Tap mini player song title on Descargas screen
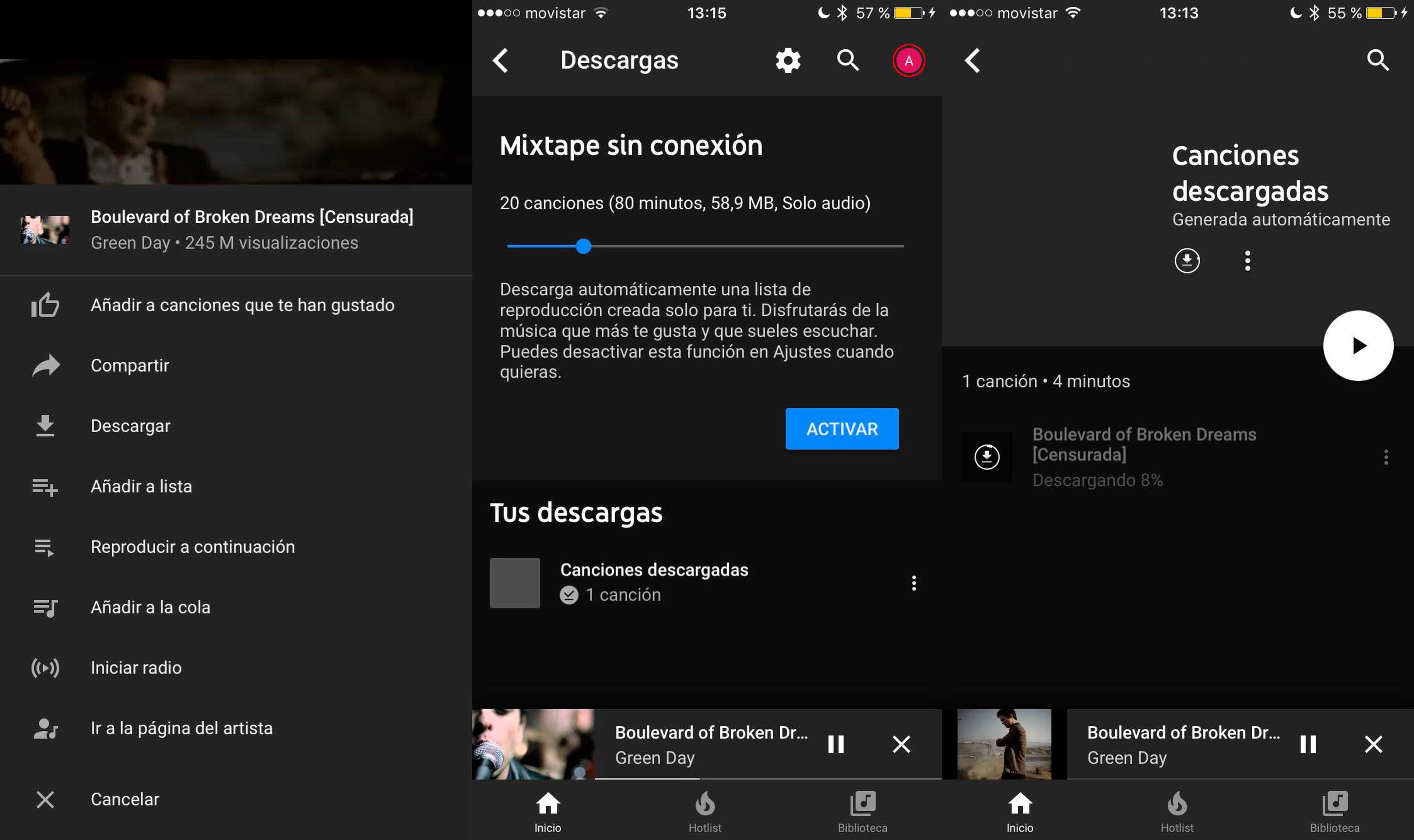This screenshot has height=840, width=1414. (x=711, y=733)
